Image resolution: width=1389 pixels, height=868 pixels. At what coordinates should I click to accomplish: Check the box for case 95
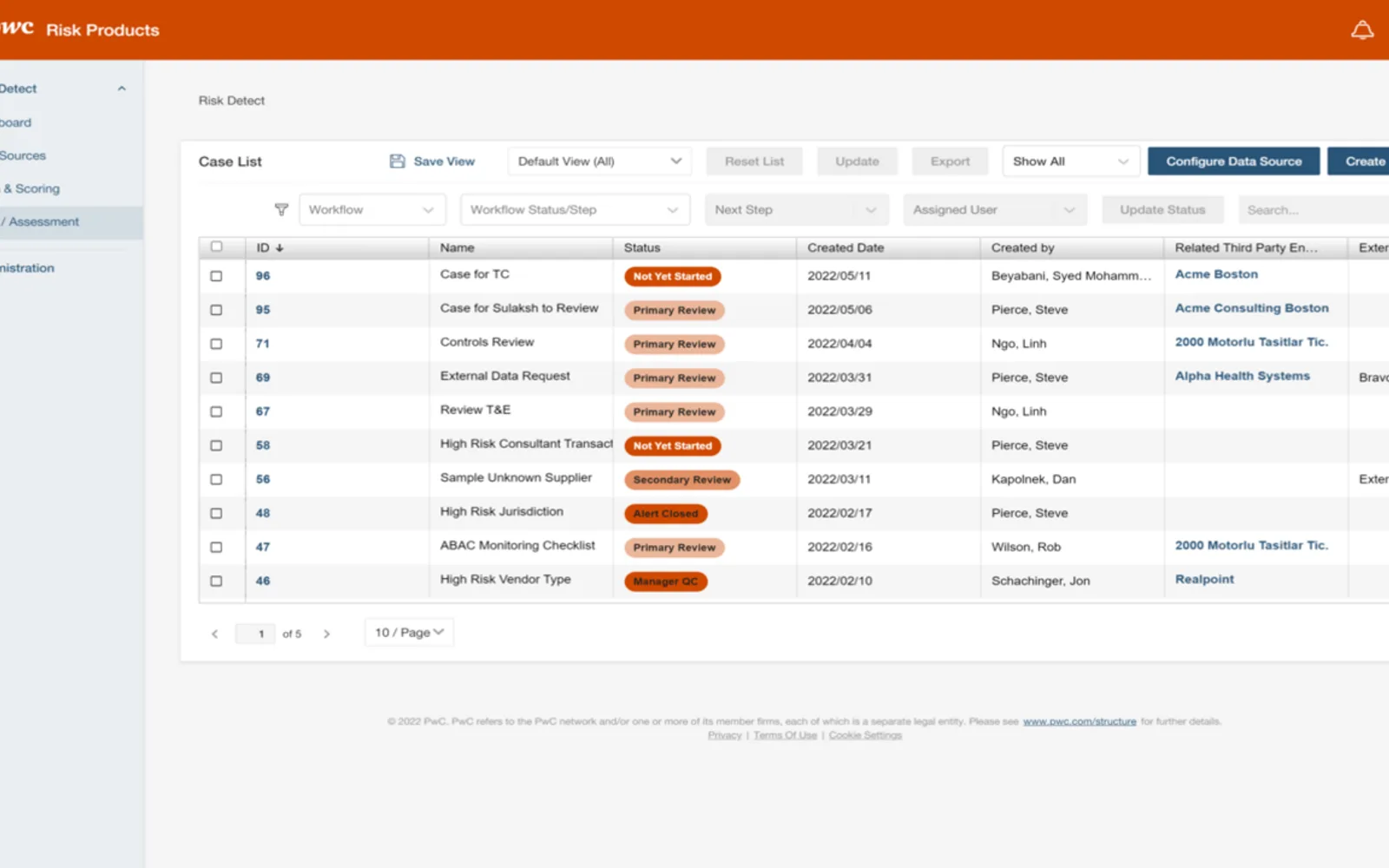pyautogui.click(x=216, y=310)
